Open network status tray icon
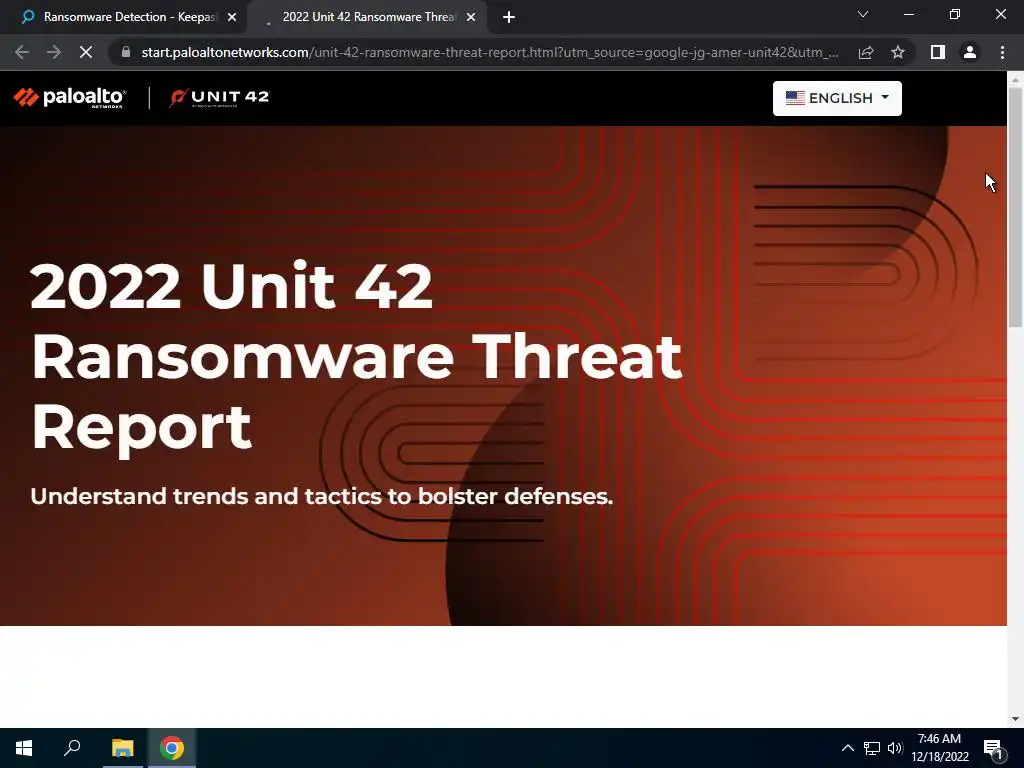1024x768 pixels. [x=872, y=748]
